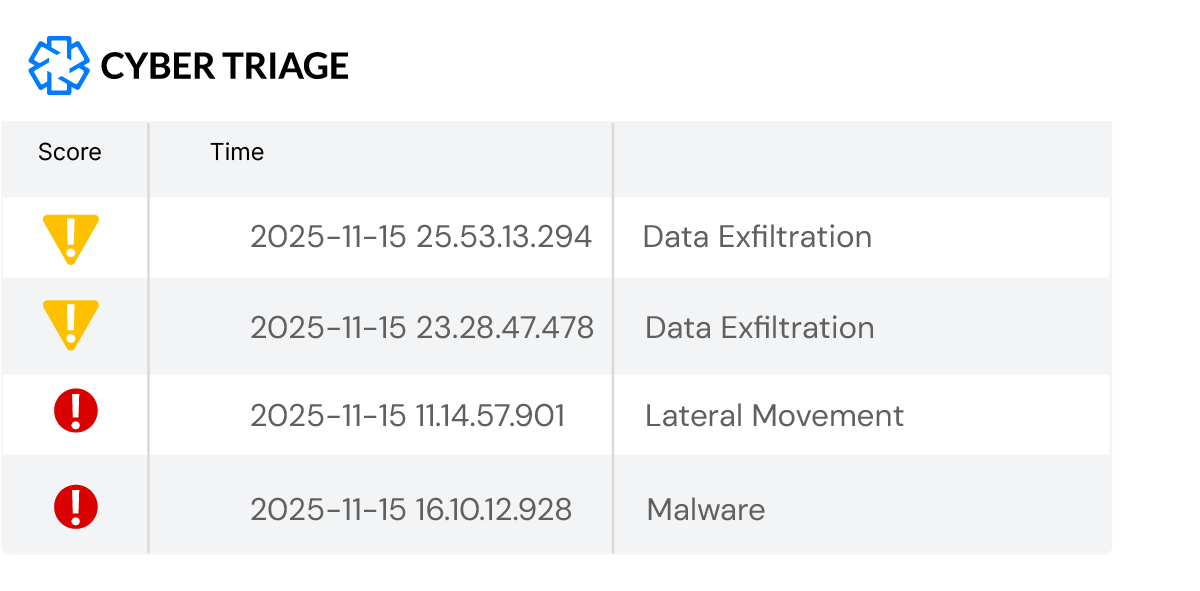Select the timestamp 2025-11-15 25.53.13.294

421,237
